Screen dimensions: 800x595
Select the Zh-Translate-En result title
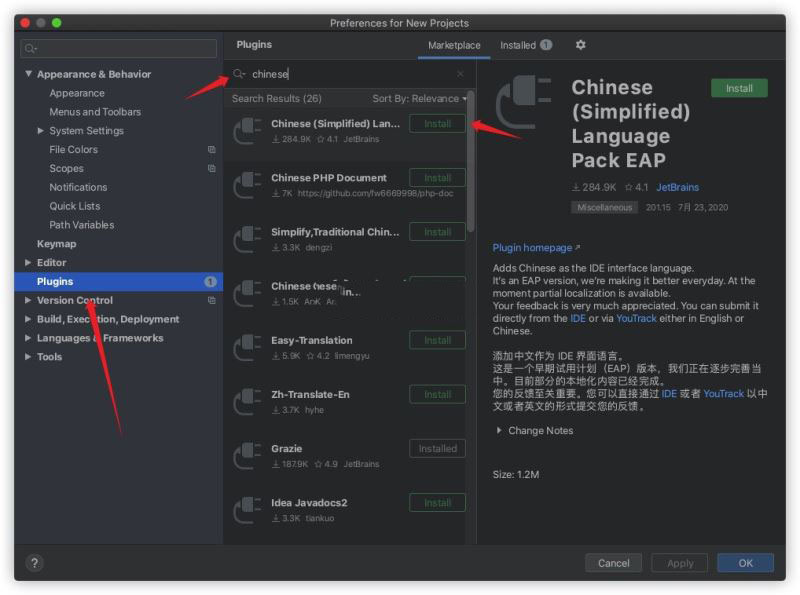click(x=310, y=394)
